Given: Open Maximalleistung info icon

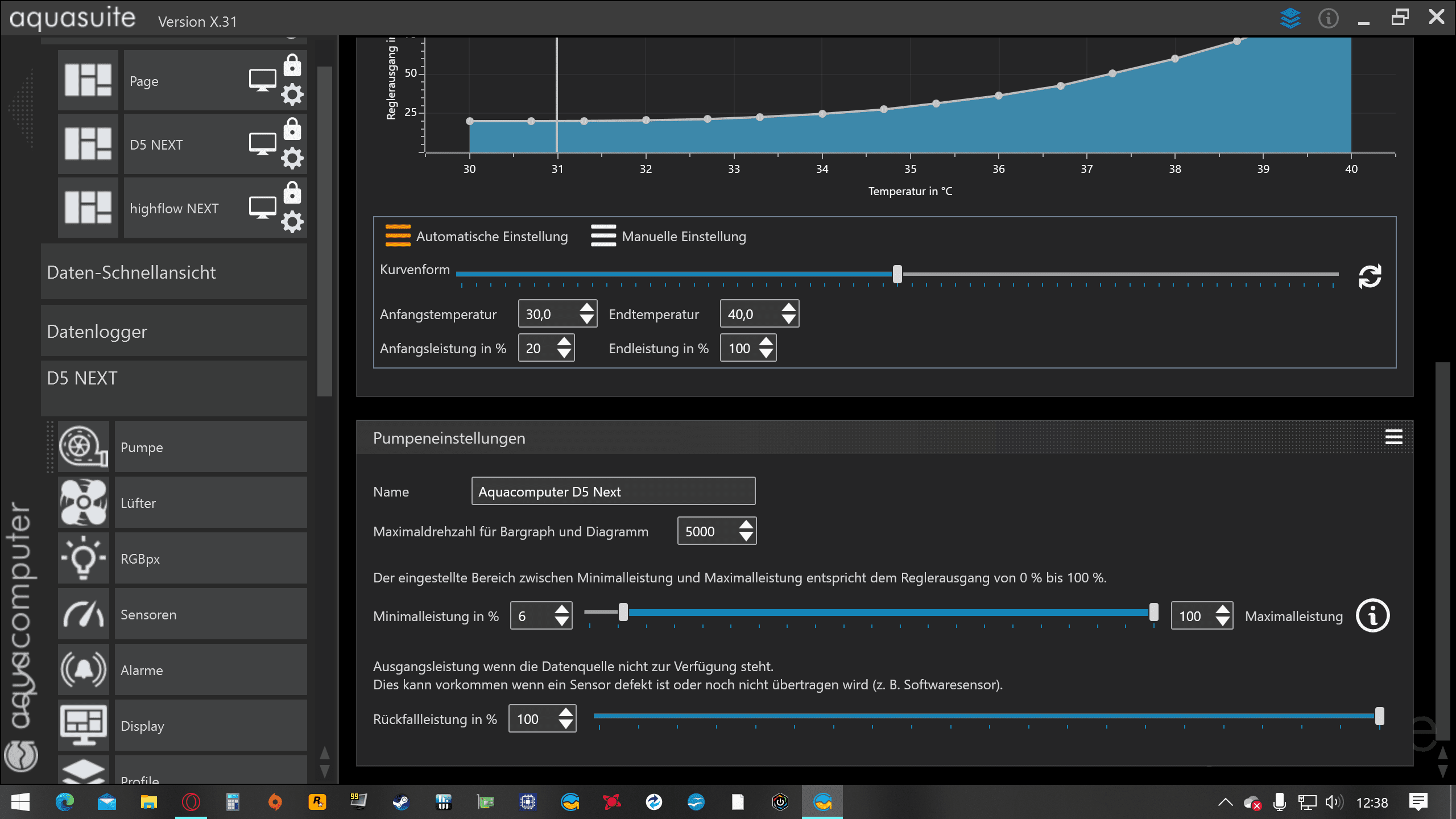Looking at the screenshot, I should point(1372,616).
